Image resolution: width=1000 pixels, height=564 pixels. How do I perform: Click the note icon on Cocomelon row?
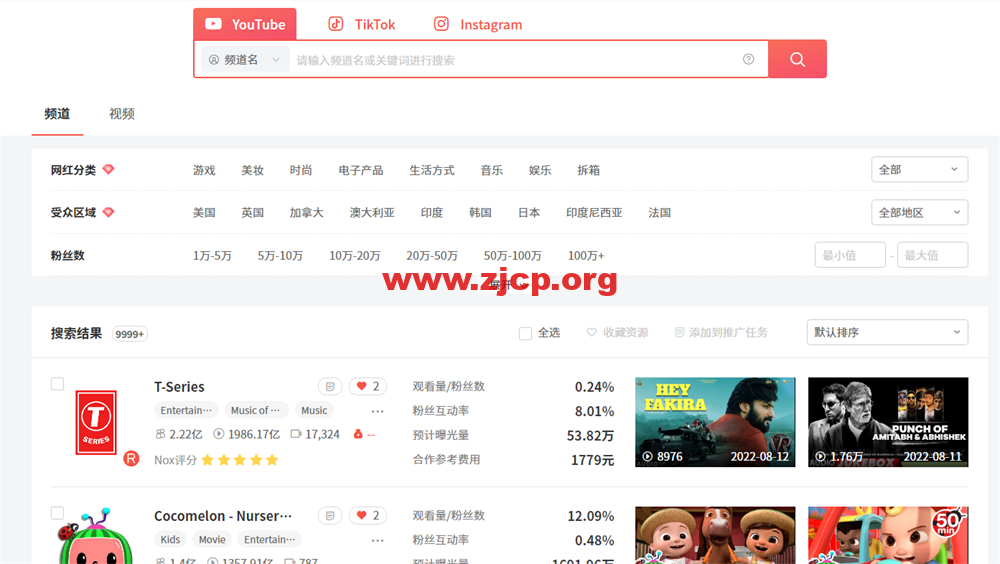330,515
